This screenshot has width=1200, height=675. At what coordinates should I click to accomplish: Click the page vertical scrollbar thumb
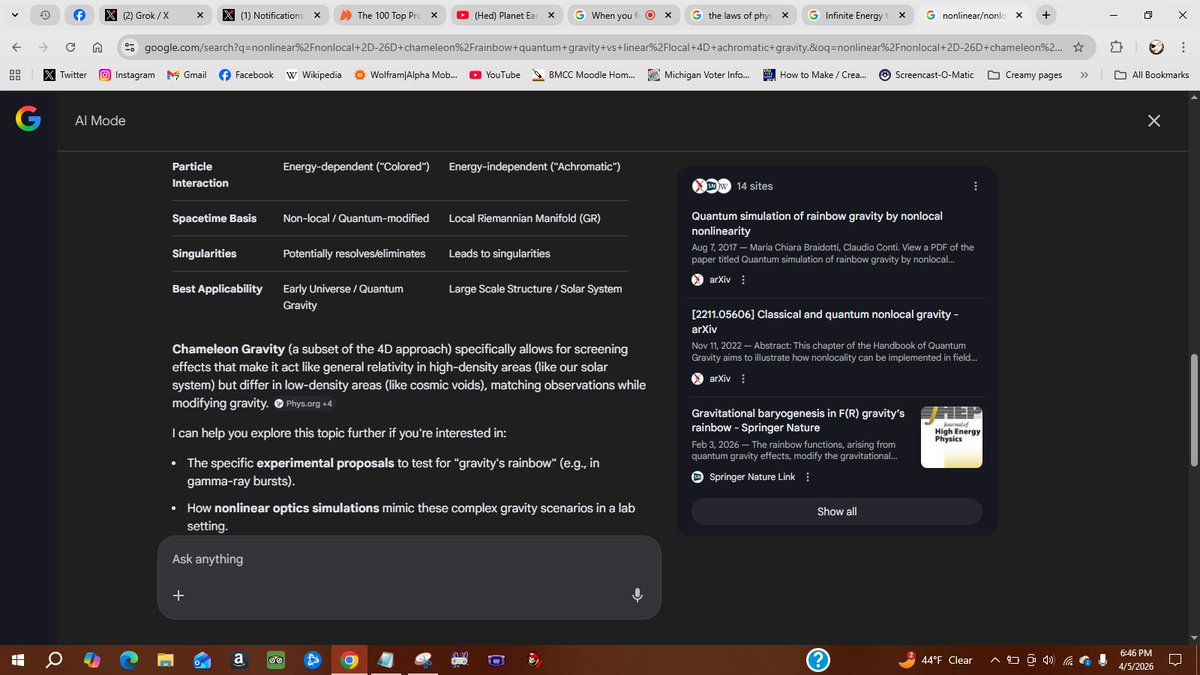[x=1192, y=409]
